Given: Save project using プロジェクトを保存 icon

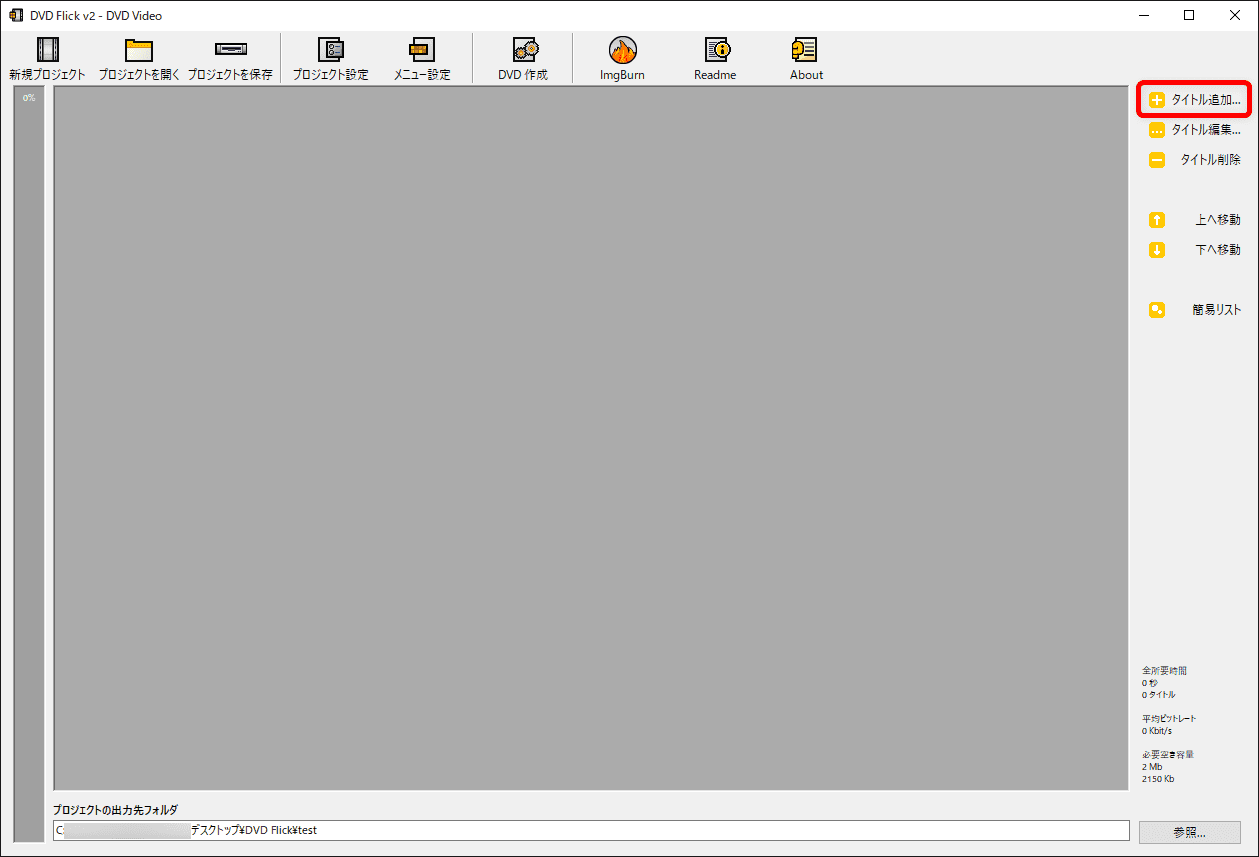Looking at the screenshot, I should (230, 50).
